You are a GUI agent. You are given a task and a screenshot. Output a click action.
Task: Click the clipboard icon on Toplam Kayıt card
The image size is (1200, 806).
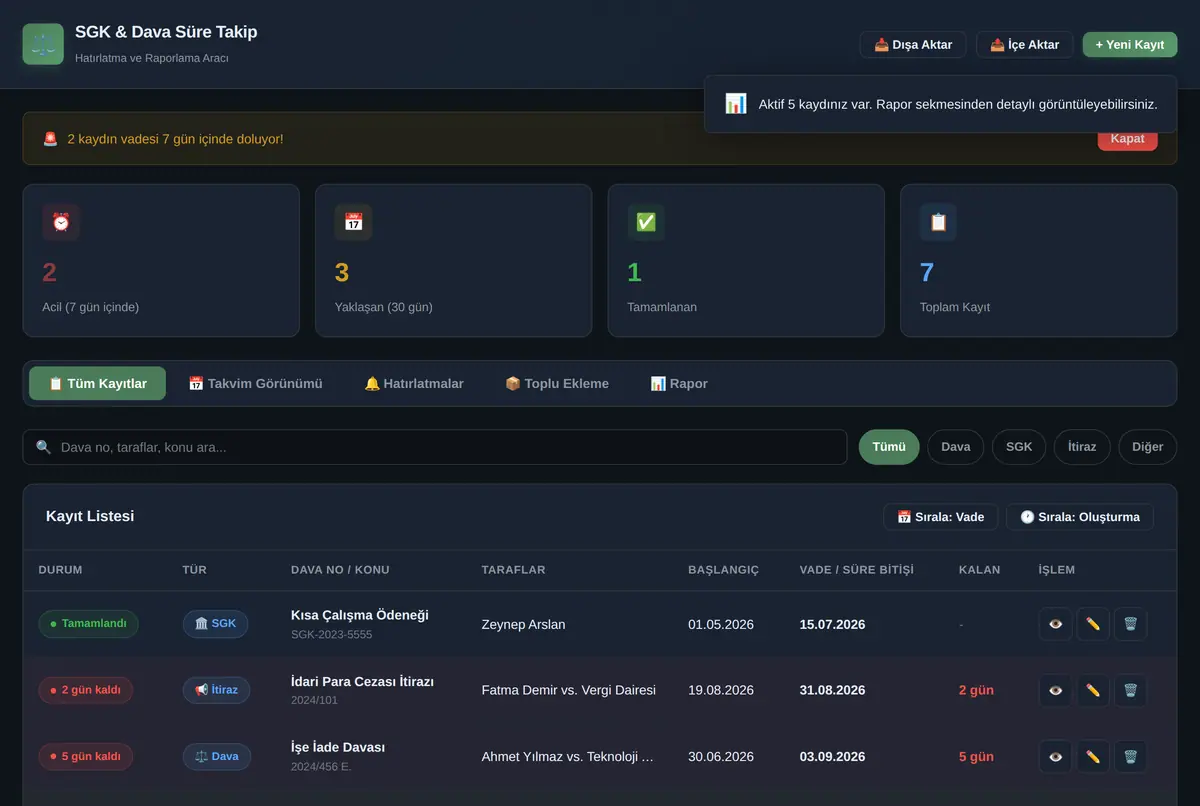[938, 222]
